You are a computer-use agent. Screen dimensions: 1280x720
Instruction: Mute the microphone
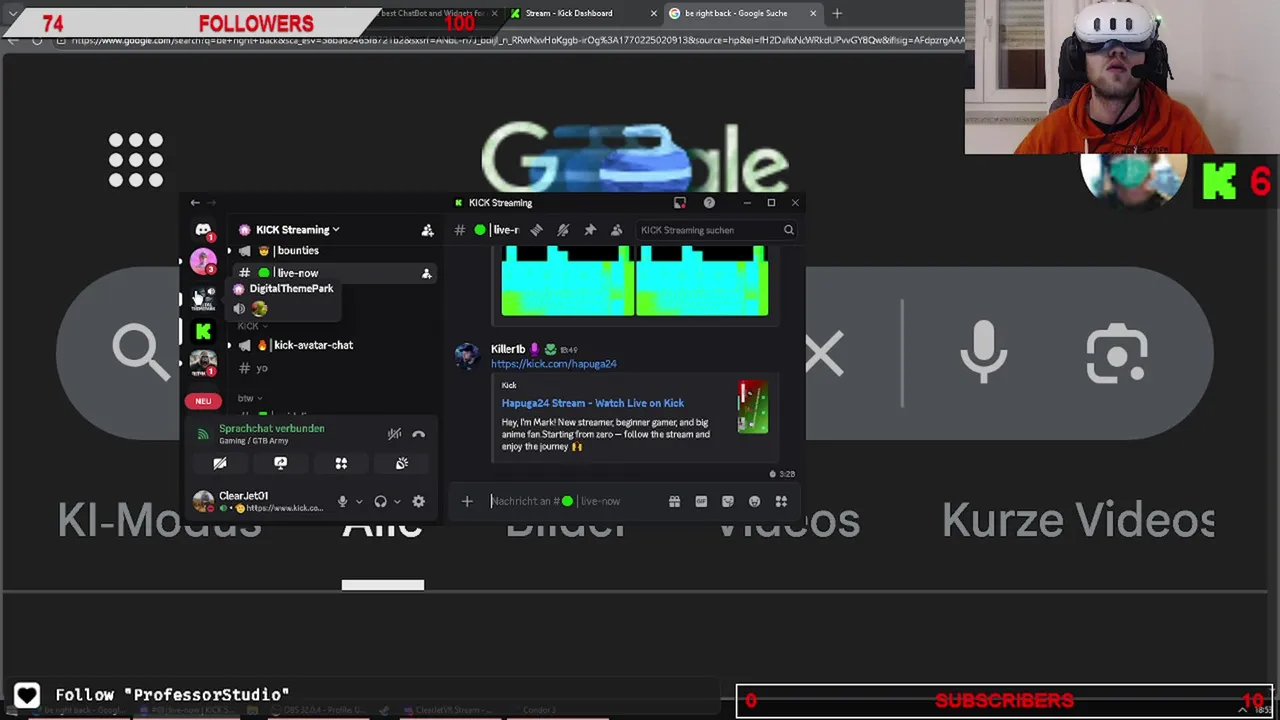(342, 501)
